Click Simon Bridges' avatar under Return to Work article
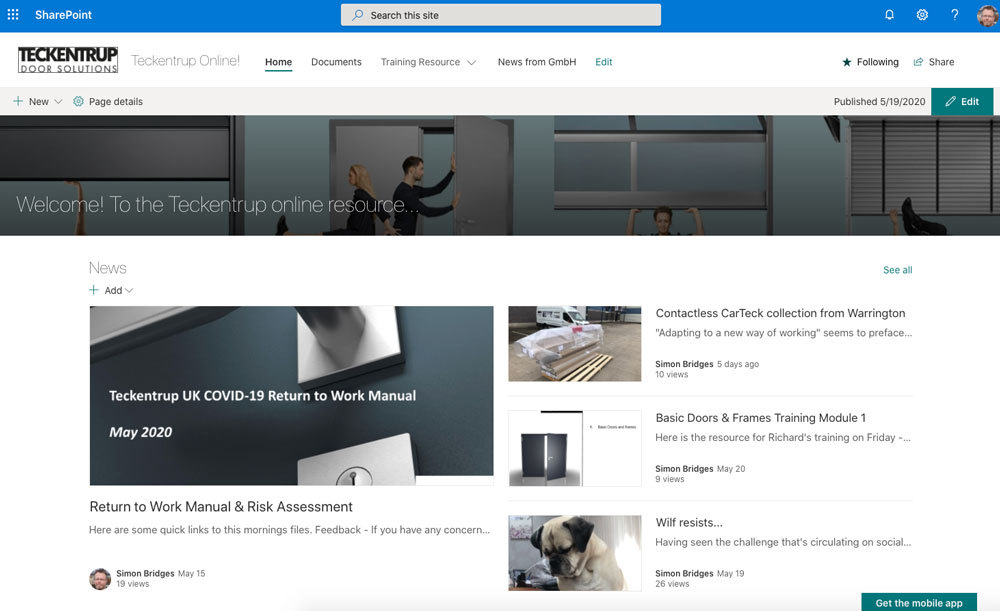The image size is (1000, 611). click(100, 578)
